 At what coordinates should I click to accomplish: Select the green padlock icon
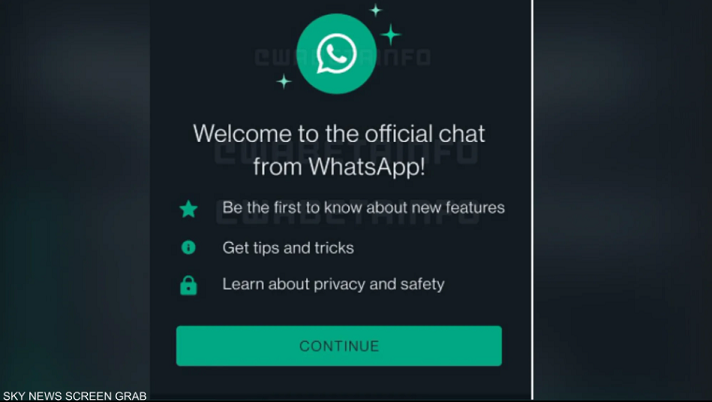188,286
